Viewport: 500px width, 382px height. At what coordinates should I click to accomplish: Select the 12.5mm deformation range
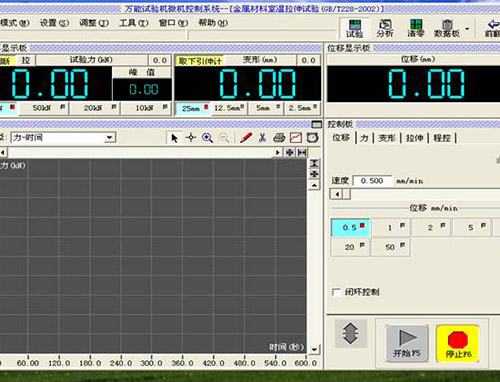pyautogui.click(x=229, y=108)
